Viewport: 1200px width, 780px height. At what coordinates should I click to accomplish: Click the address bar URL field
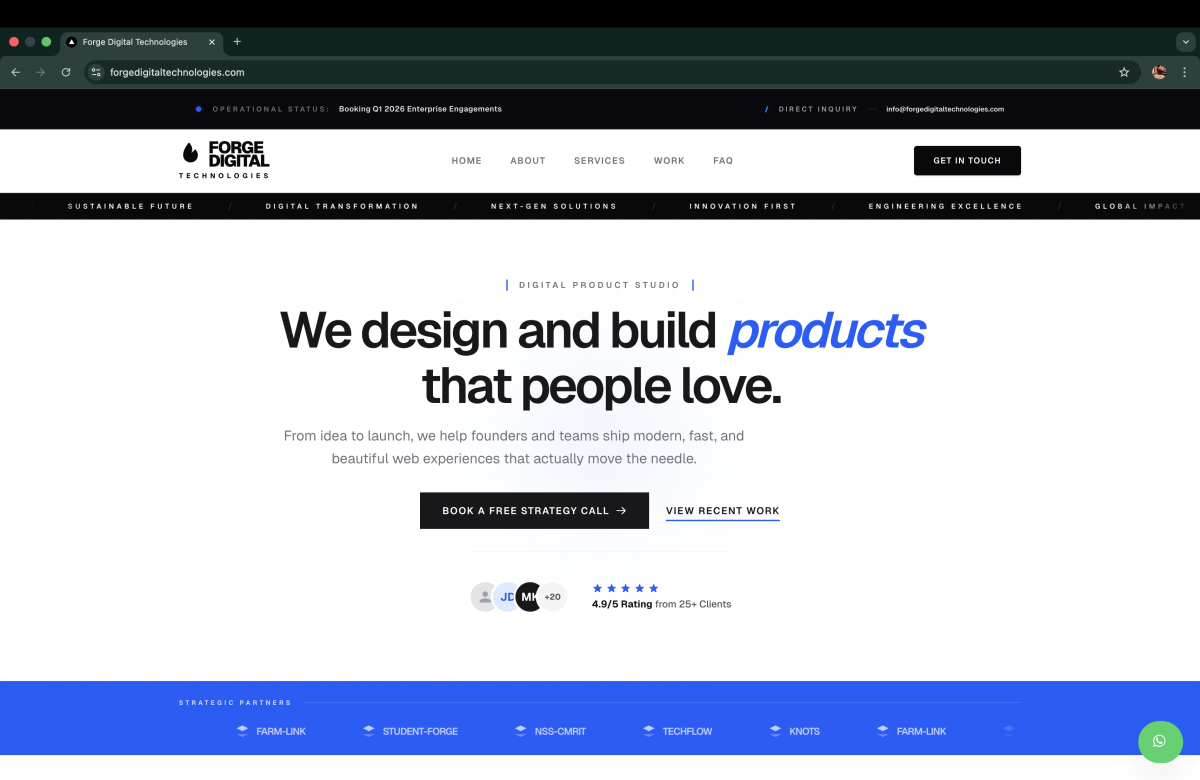pyautogui.click(x=610, y=72)
